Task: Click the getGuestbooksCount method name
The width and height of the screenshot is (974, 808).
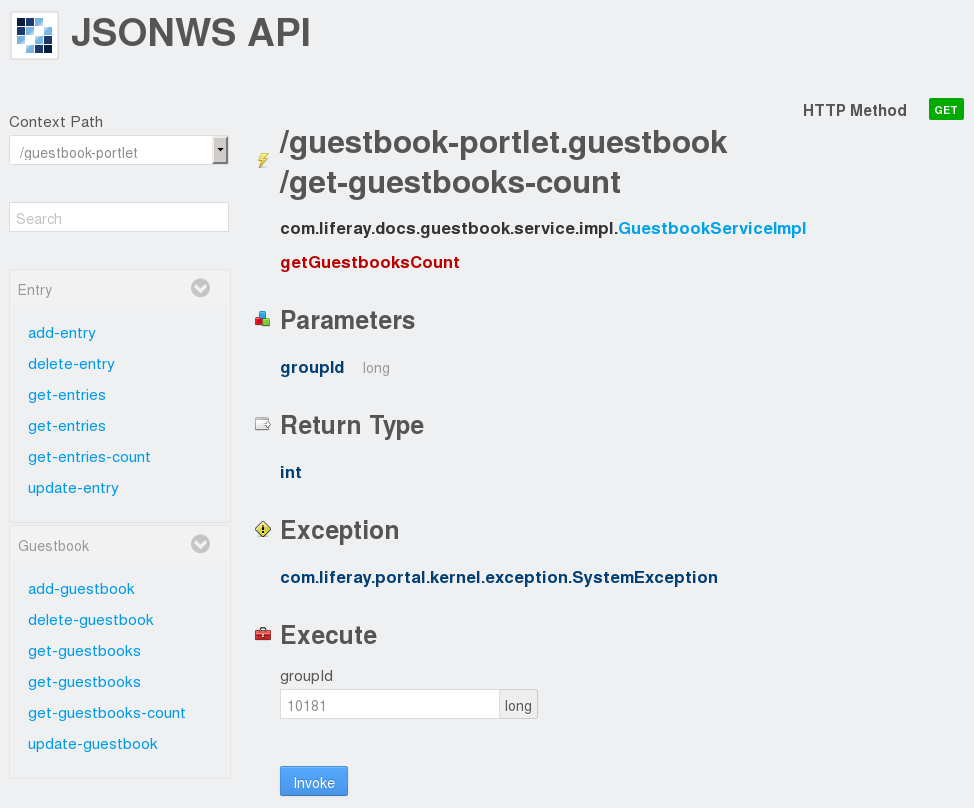Action: click(370, 262)
